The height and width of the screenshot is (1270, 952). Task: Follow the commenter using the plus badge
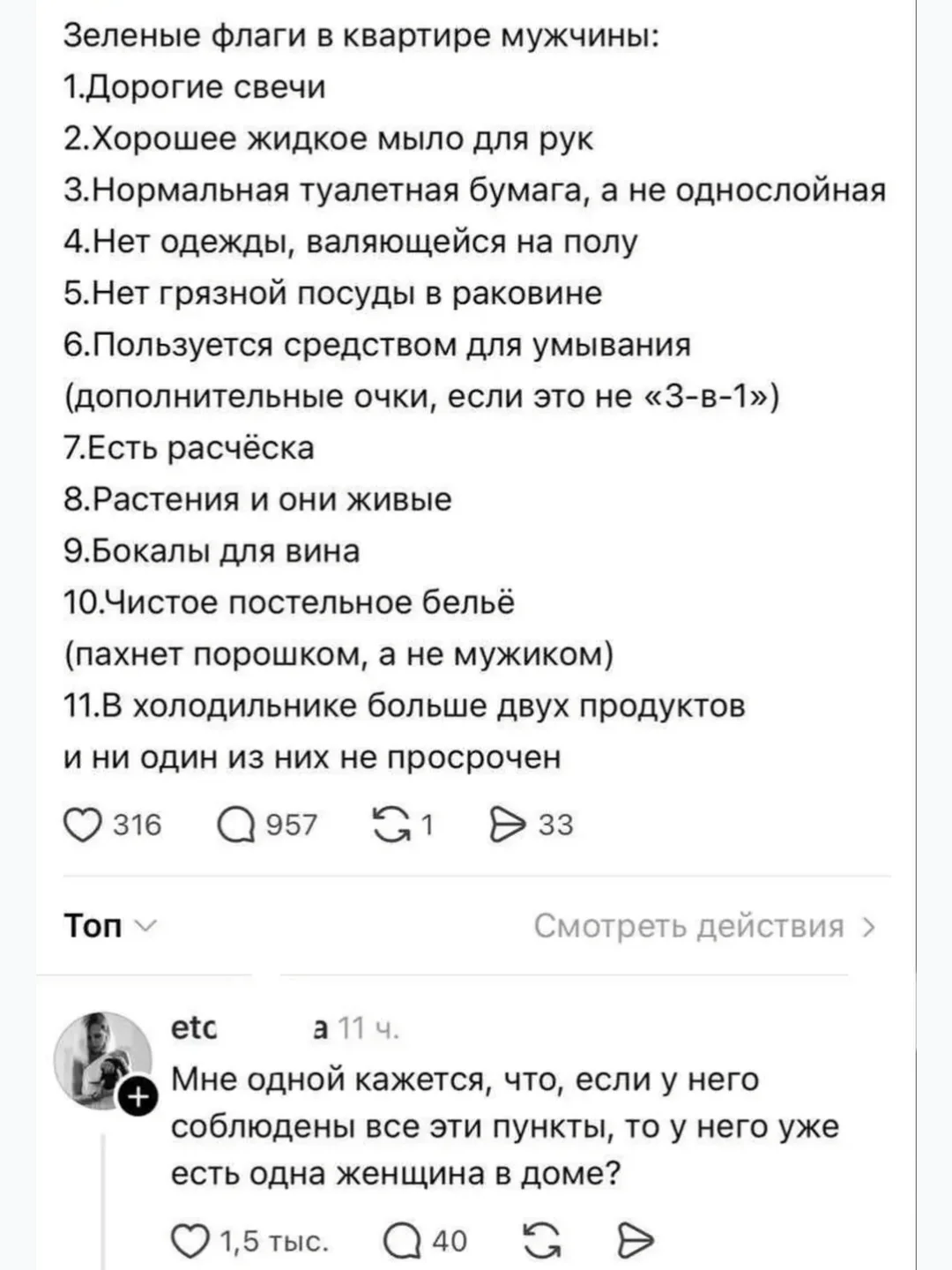pyautogui.click(x=138, y=1098)
